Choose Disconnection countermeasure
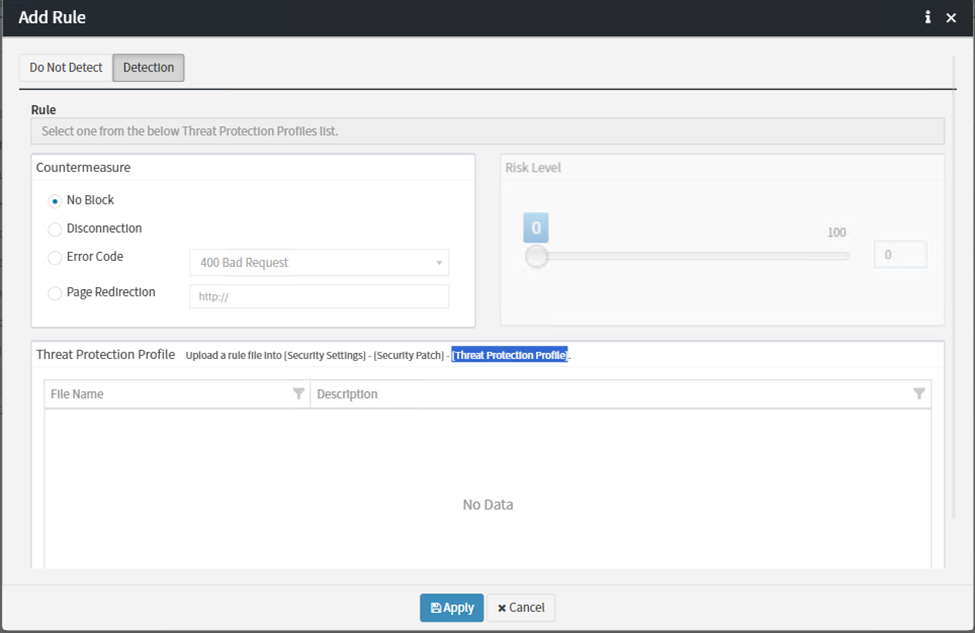Screen dimensions: 975x633 tap(55, 229)
